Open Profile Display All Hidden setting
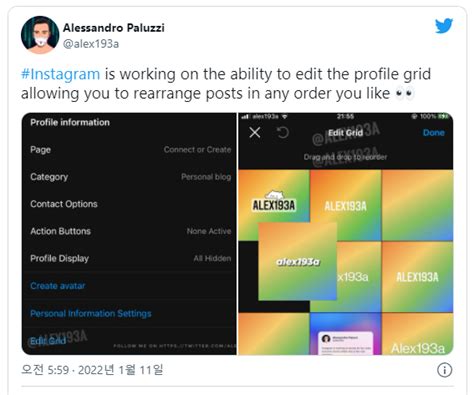The width and height of the screenshot is (474, 395). [130, 258]
